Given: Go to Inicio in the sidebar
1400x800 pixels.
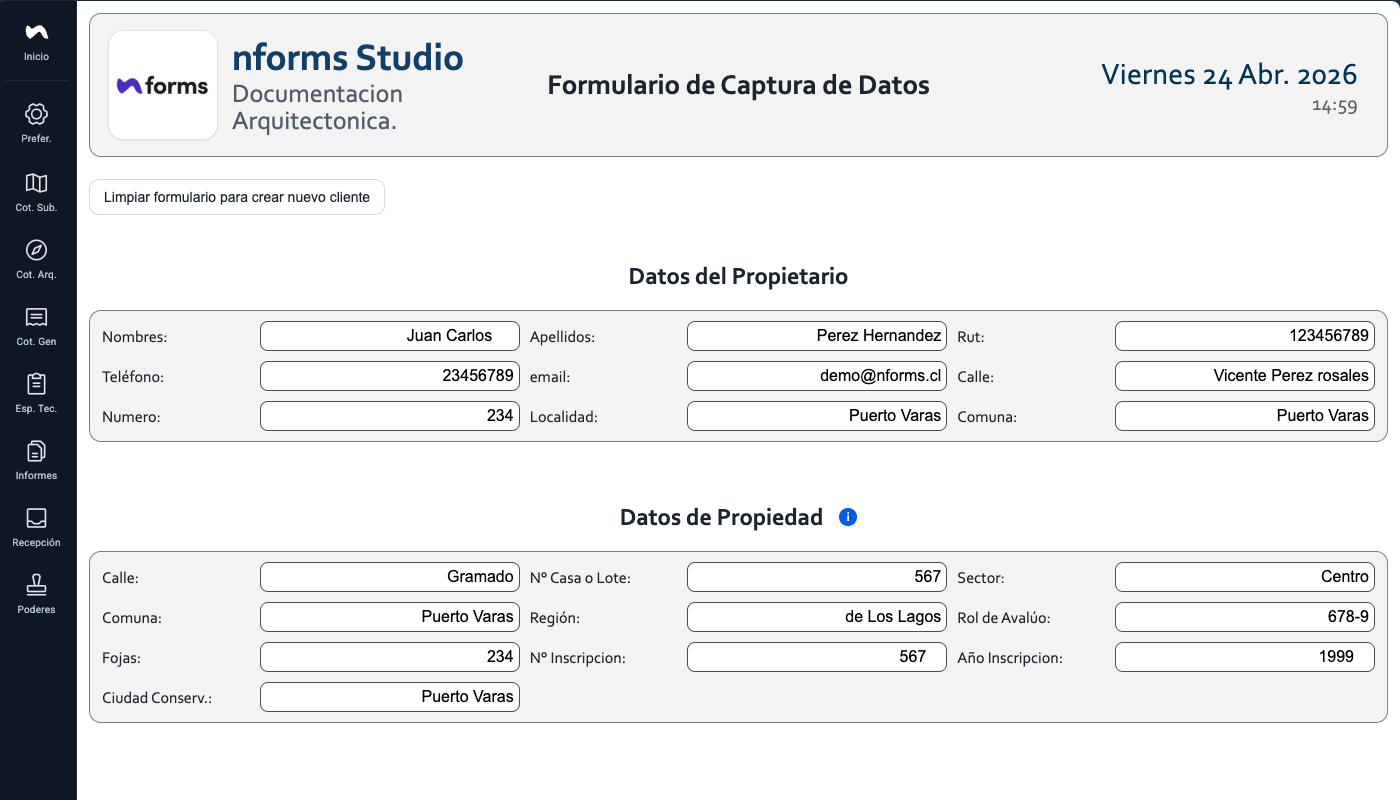Looking at the screenshot, I should point(36,42).
